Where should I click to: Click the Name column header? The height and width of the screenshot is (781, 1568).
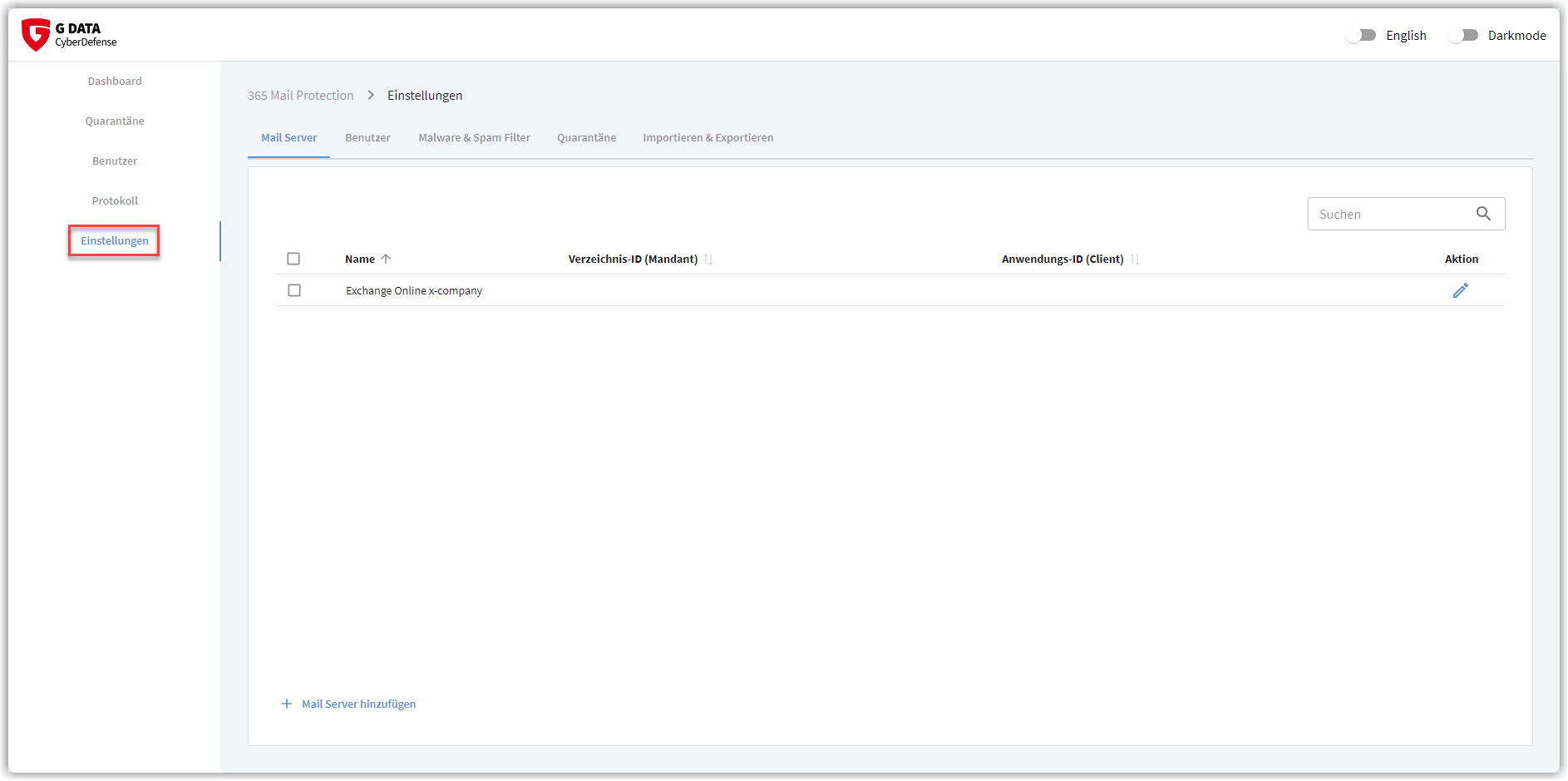(x=360, y=259)
